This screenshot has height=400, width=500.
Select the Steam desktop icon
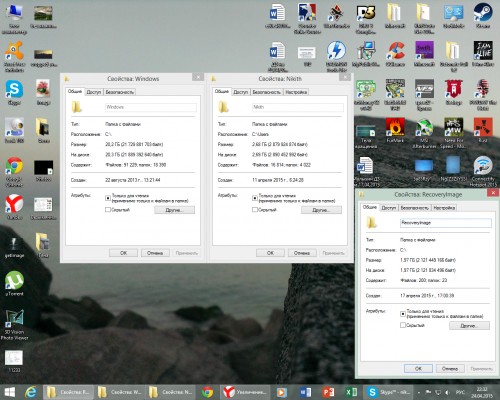(x=483, y=16)
